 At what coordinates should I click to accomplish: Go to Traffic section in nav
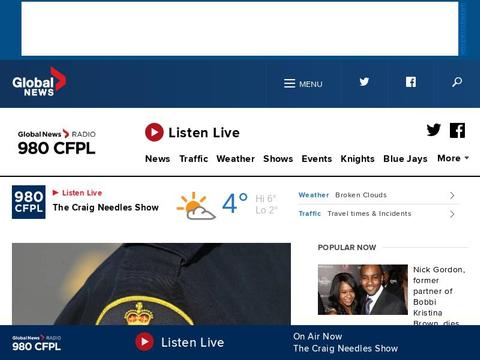pos(194,159)
